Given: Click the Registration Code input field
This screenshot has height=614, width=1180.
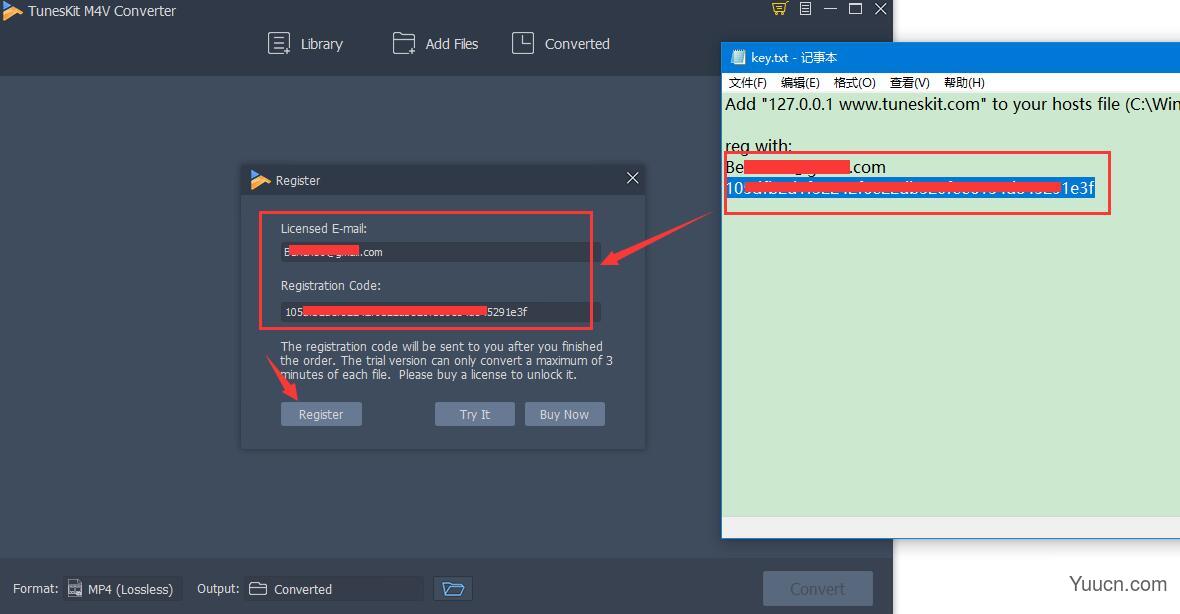Looking at the screenshot, I should (x=435, y=311).
